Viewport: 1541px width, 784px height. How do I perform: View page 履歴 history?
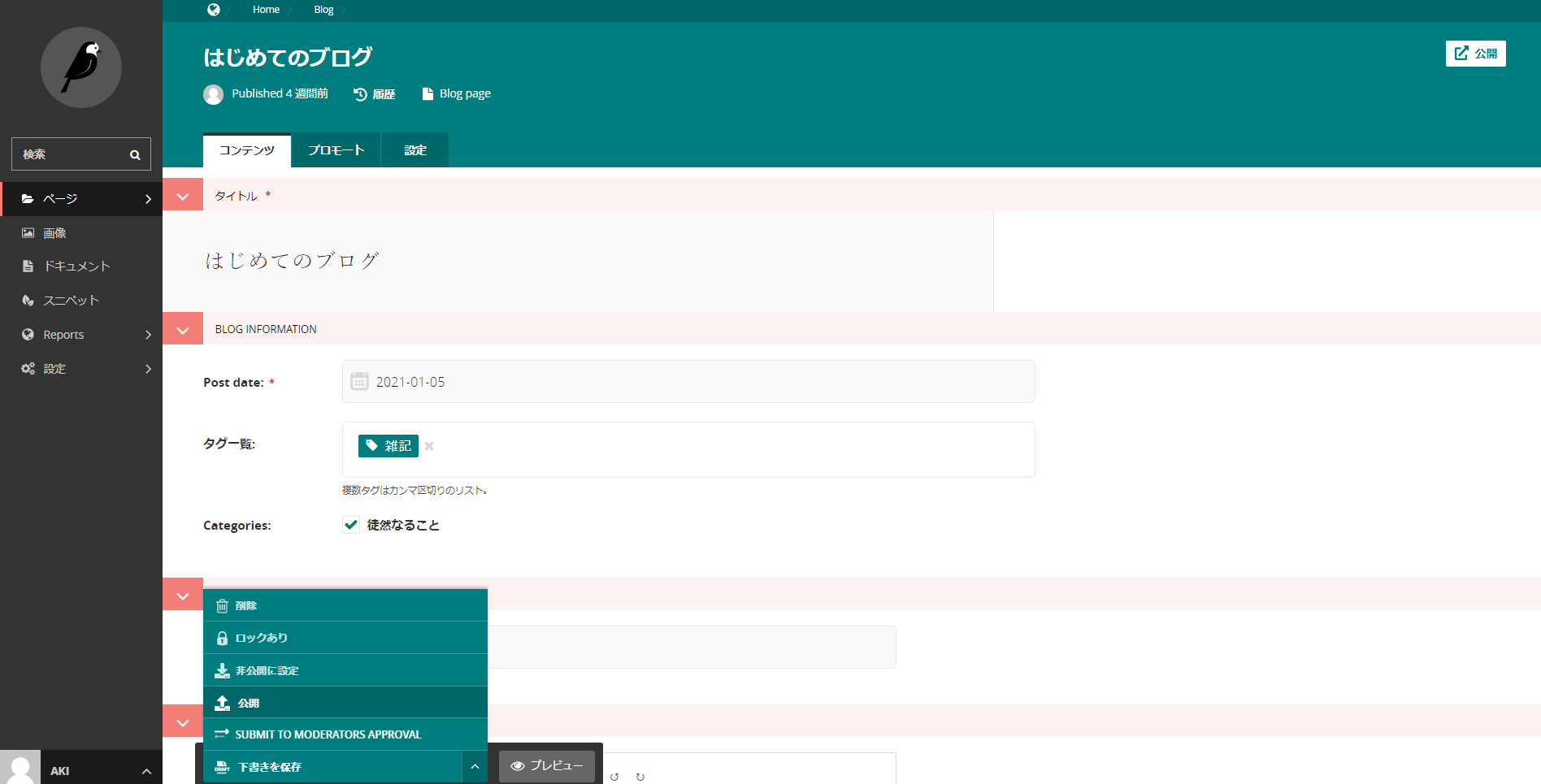(x=375, y=94)
